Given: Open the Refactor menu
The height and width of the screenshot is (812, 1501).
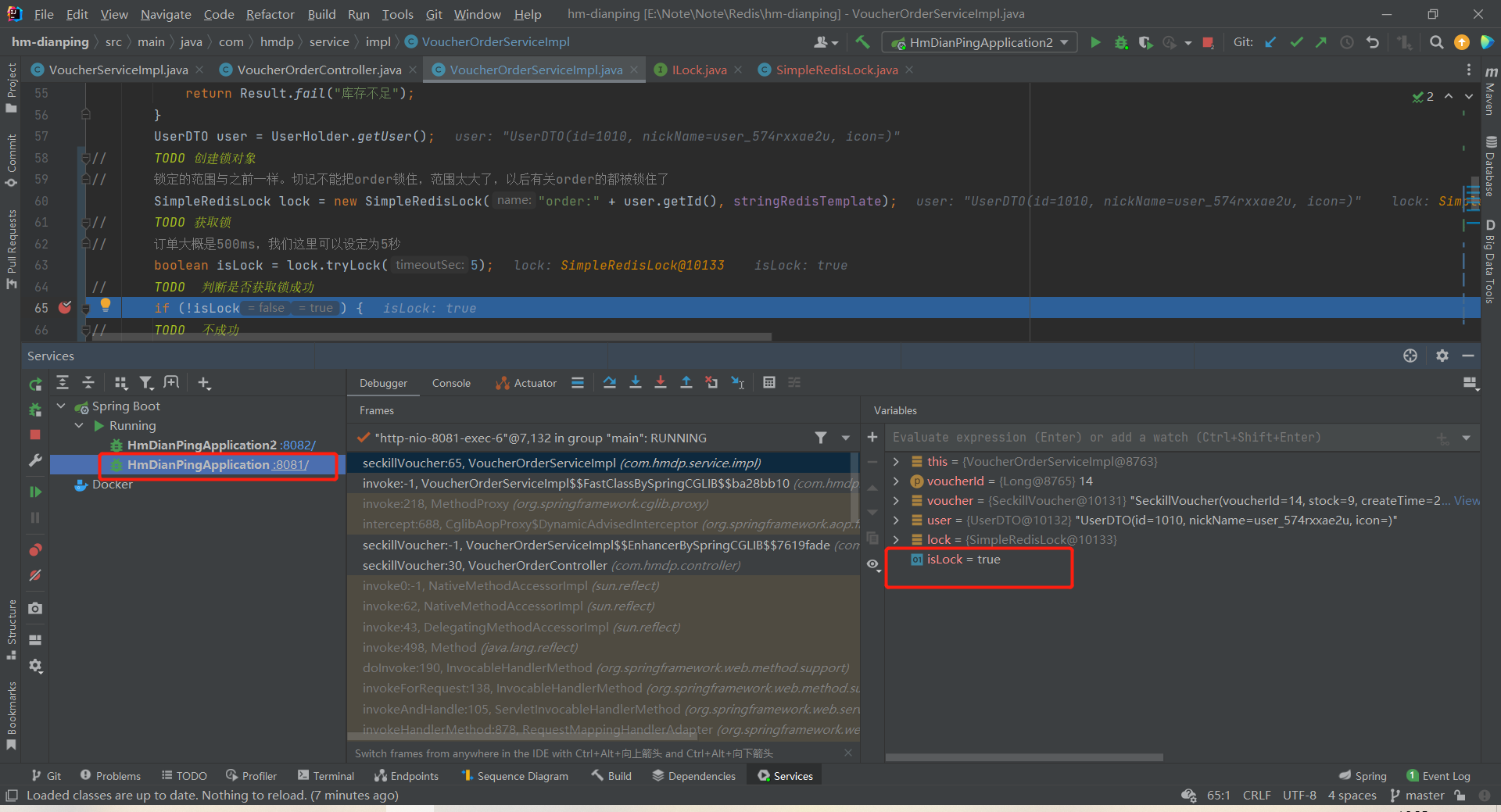Looking at the screenshot, I should coord(270,14).
